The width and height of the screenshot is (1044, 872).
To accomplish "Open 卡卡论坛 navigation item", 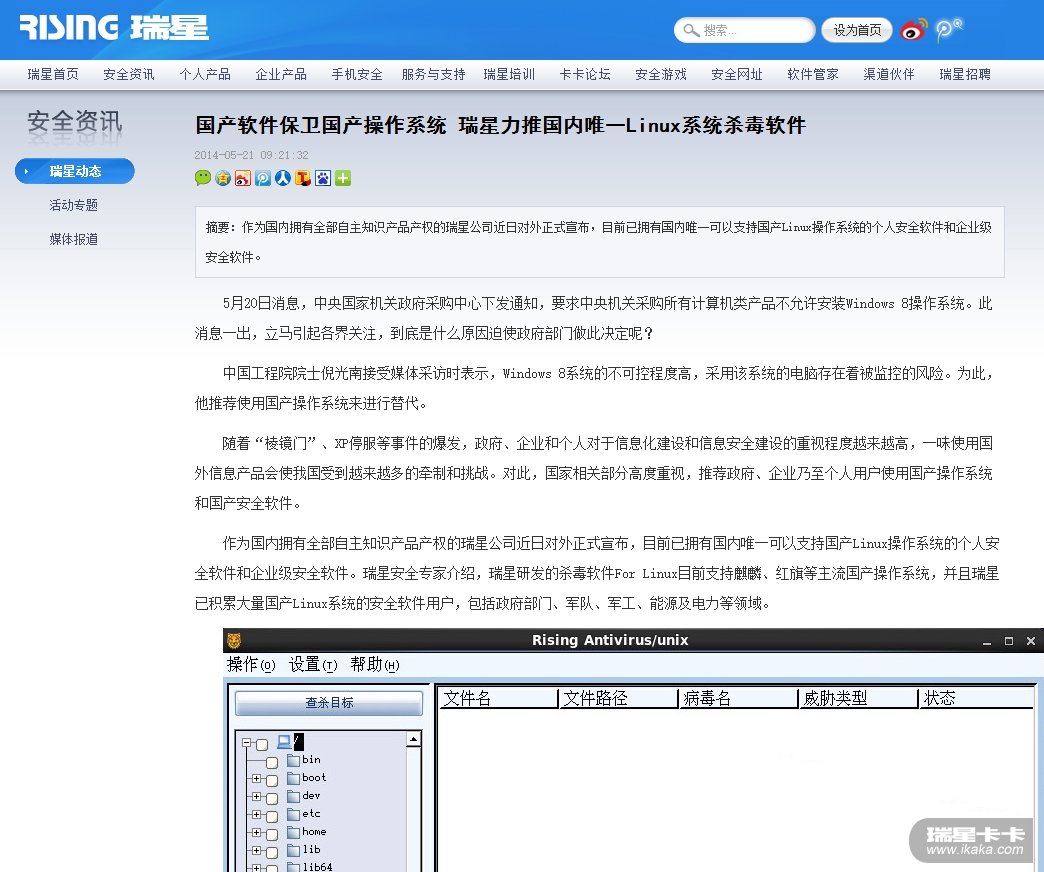I will [x=585, y=75].
